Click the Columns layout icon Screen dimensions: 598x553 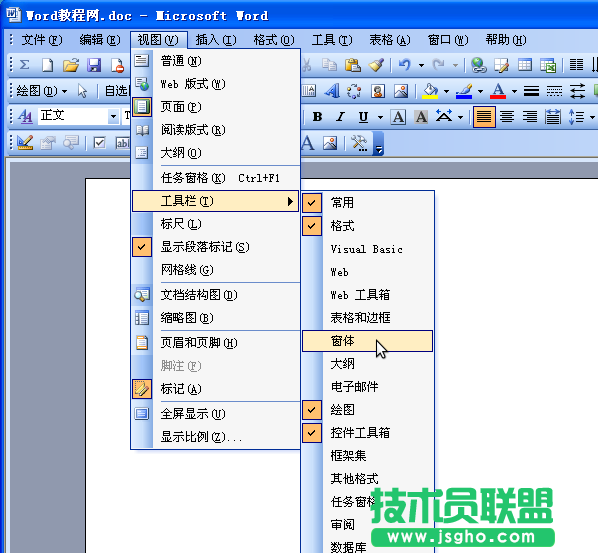click(x=576, y=65)
